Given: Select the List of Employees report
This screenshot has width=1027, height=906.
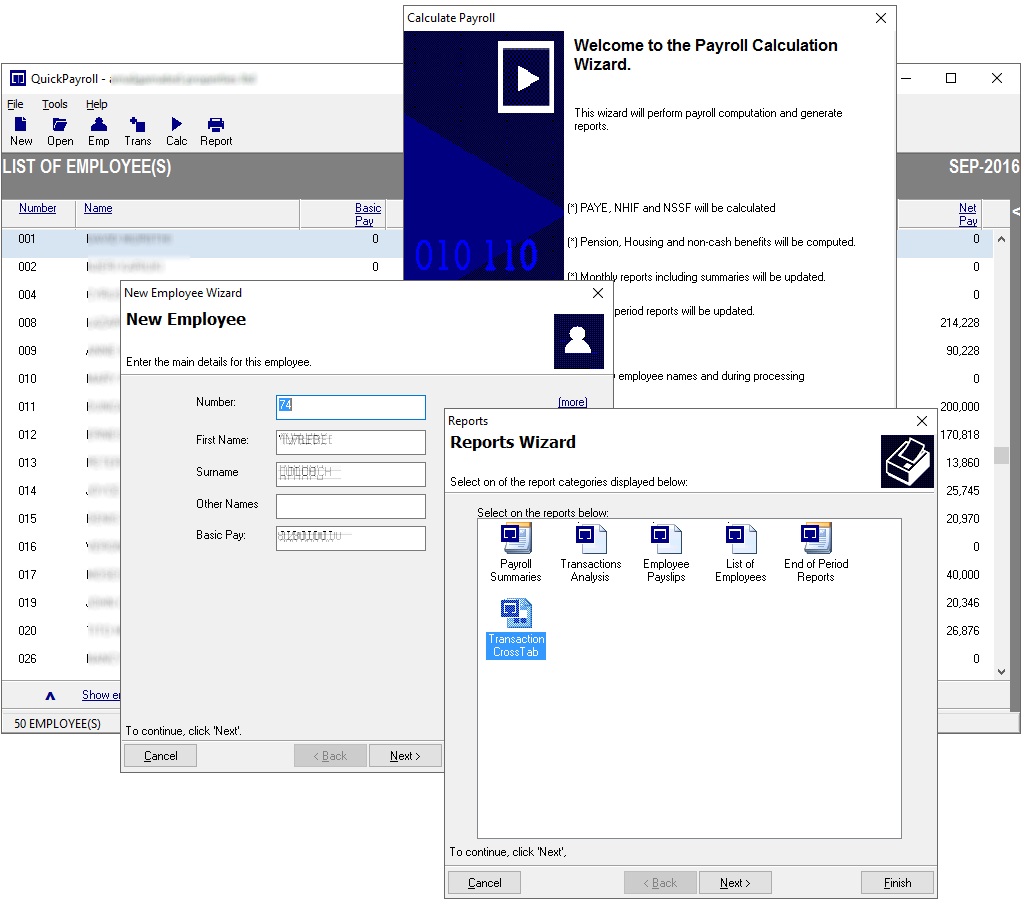Looking at the screenshot, I should (x=740, y=545).
